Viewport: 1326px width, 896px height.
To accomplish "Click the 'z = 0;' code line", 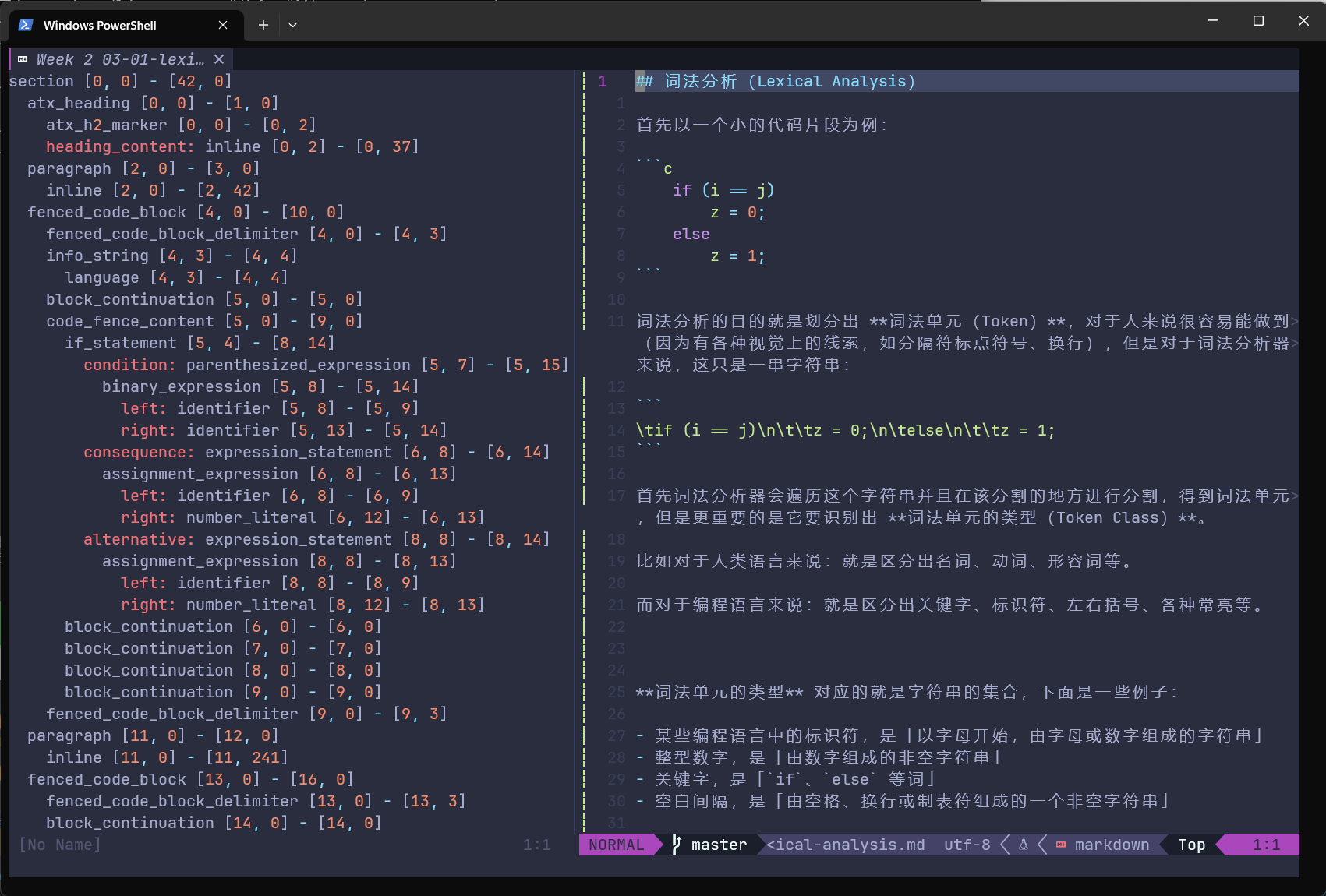I will point(737,212).
